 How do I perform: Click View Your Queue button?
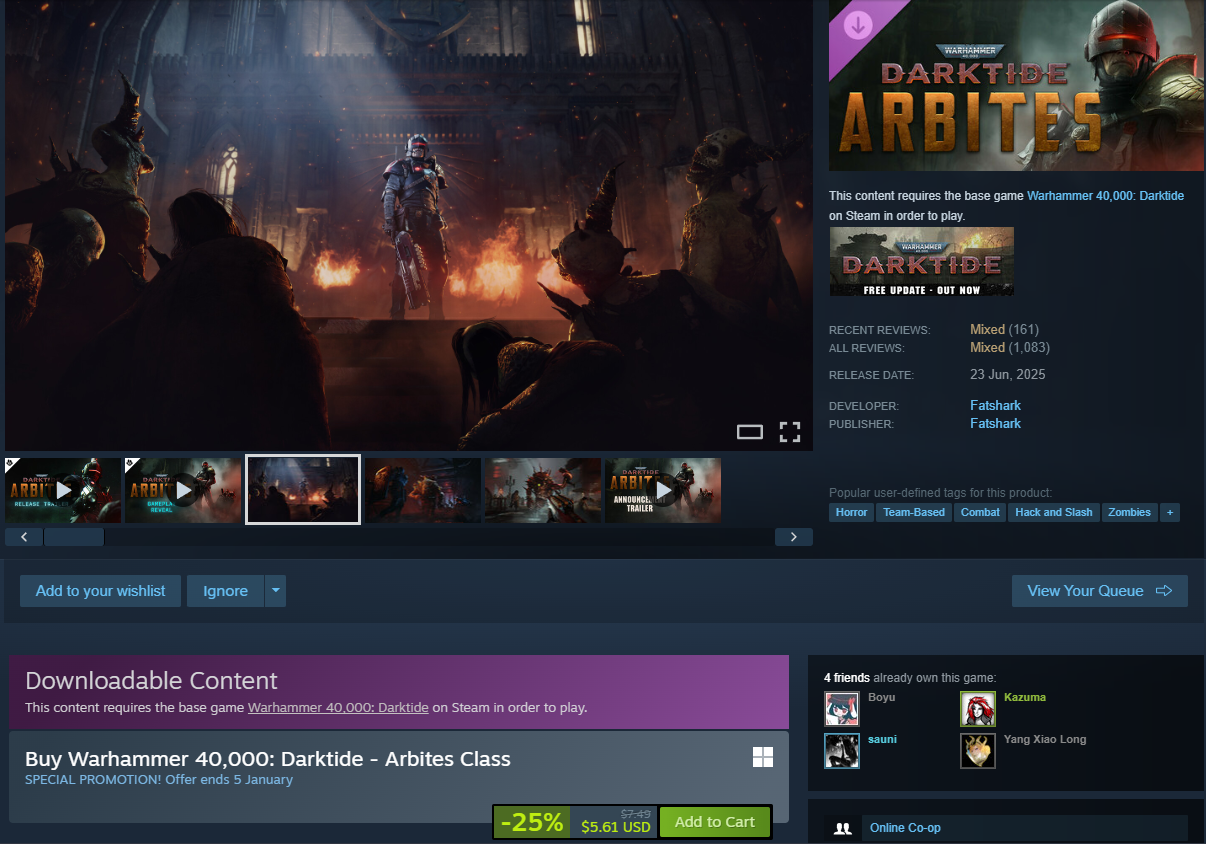[x=1100, y=591]
